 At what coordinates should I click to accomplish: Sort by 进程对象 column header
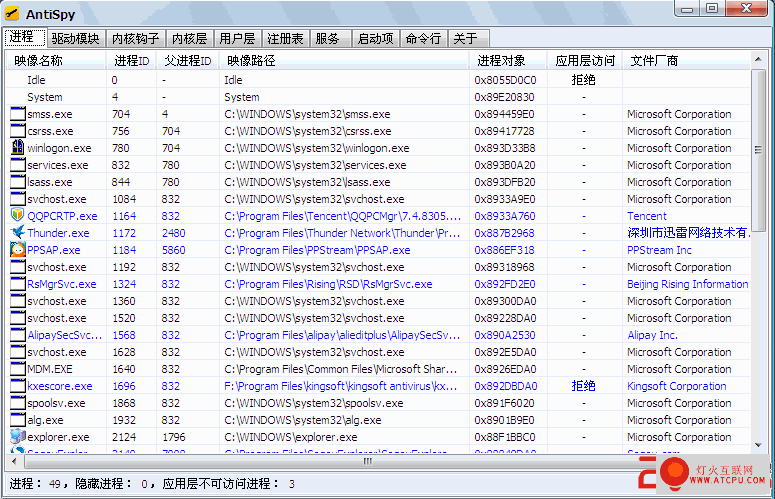click(x=508, y=60)
